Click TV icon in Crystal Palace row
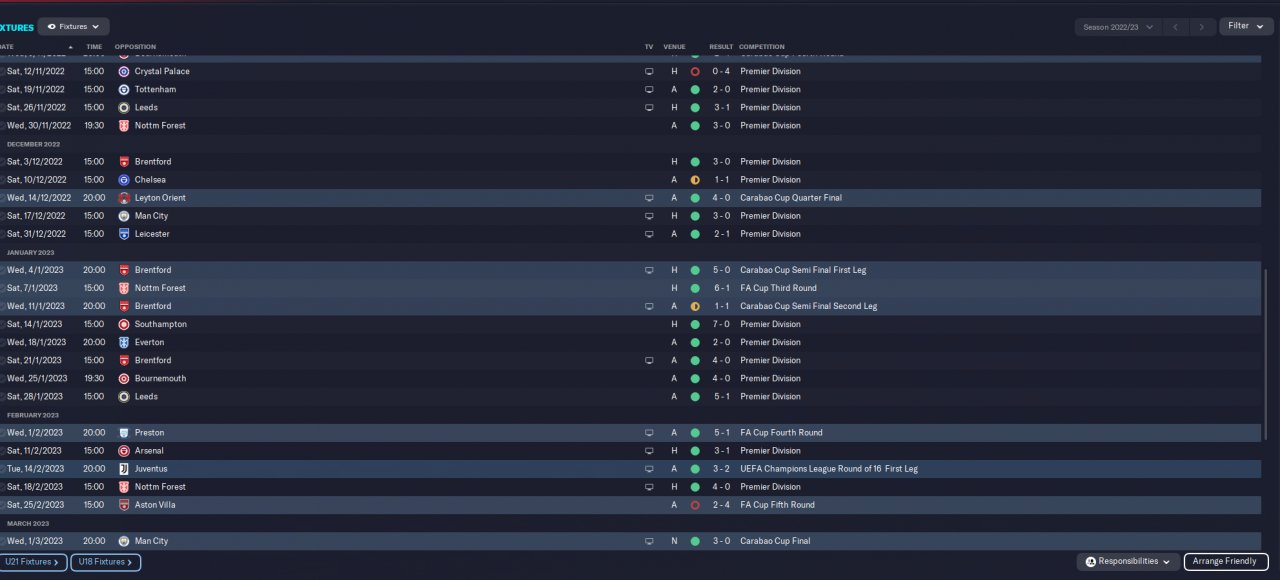 point(649,72)
